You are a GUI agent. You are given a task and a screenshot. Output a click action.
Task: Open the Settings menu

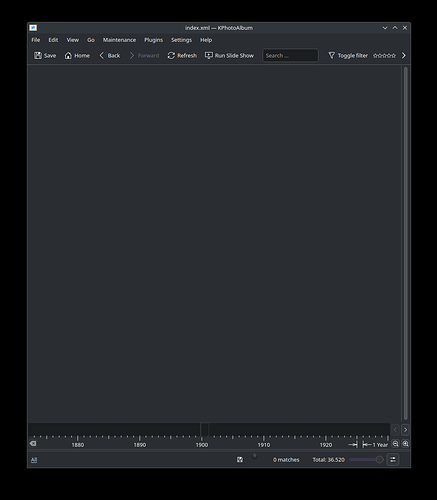181,40
